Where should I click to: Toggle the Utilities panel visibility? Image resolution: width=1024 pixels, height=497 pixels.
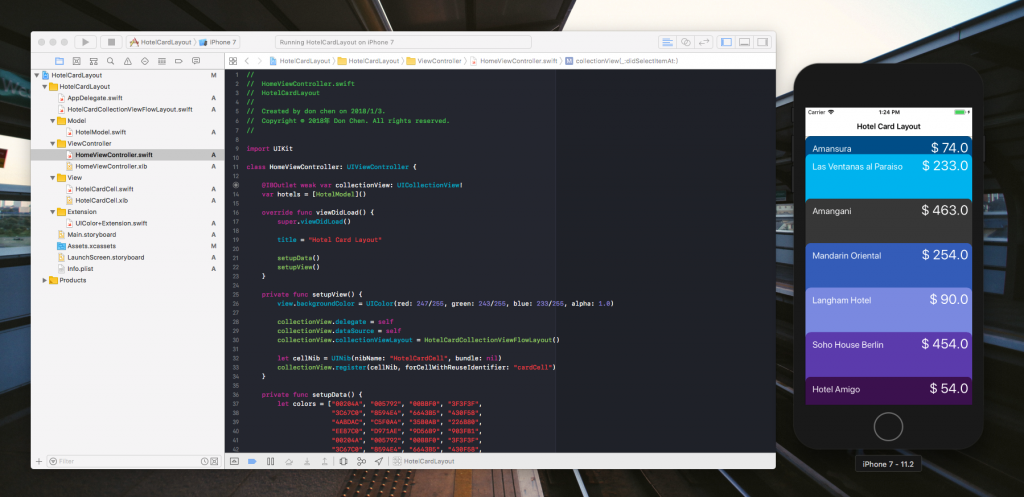pyautogui.click(x=762, y=42)
